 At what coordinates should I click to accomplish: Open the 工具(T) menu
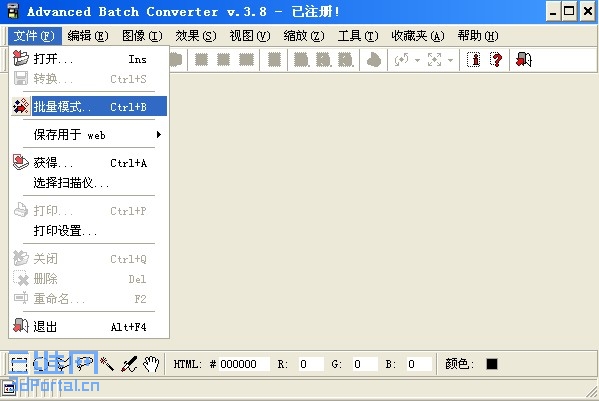tap(358, 36)
